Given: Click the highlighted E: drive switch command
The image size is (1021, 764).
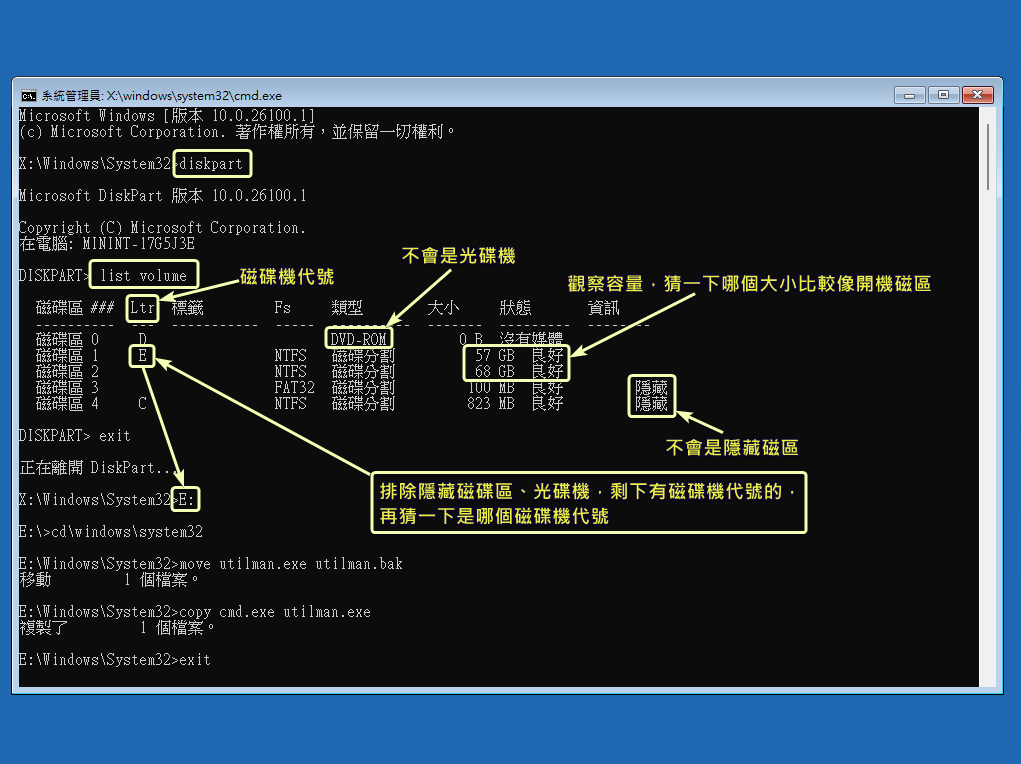Looking at the screenshot, I should click(x=185, y=499).
